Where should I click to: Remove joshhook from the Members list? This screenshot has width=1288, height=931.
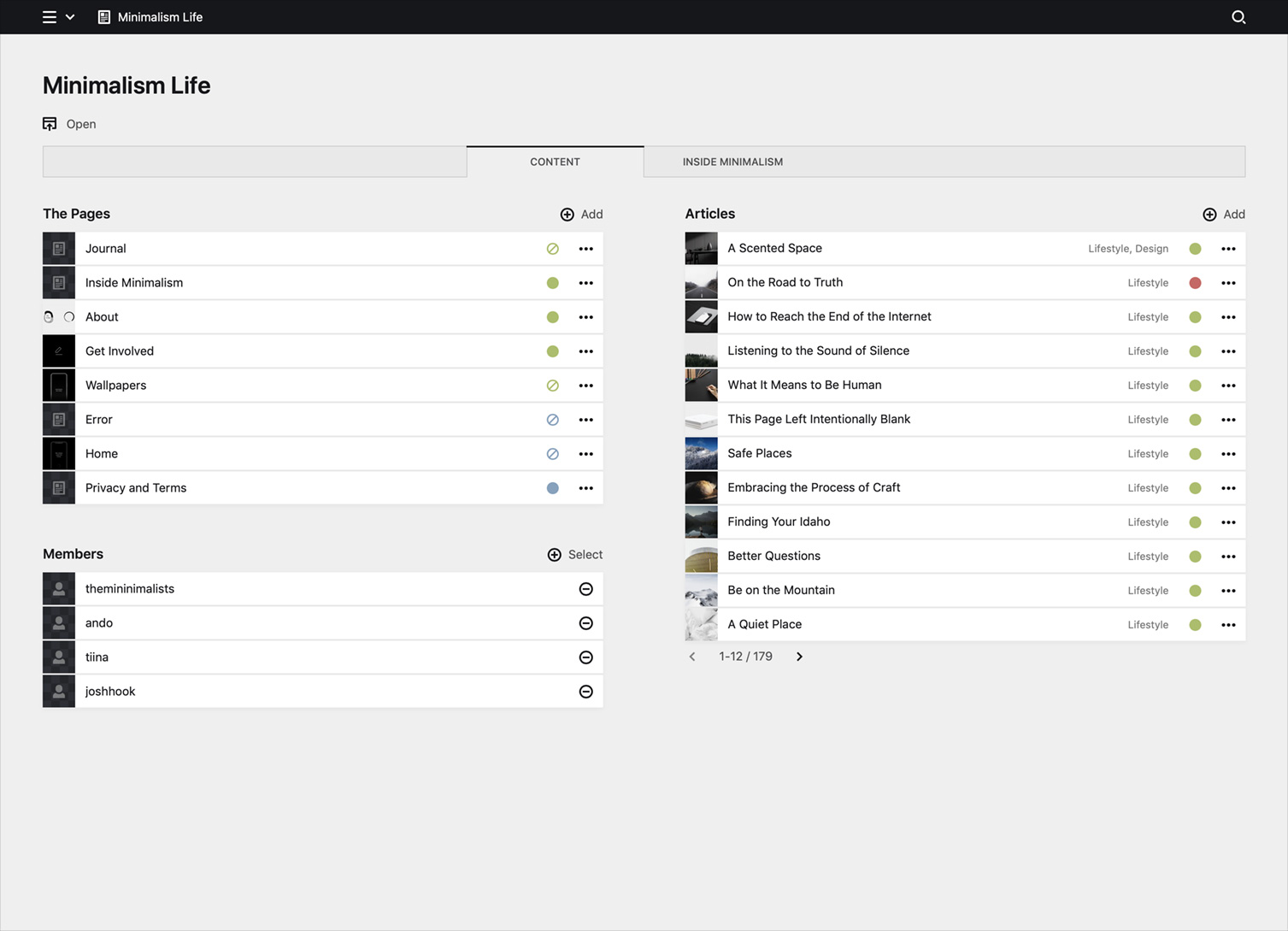click(x=585, y=691)
